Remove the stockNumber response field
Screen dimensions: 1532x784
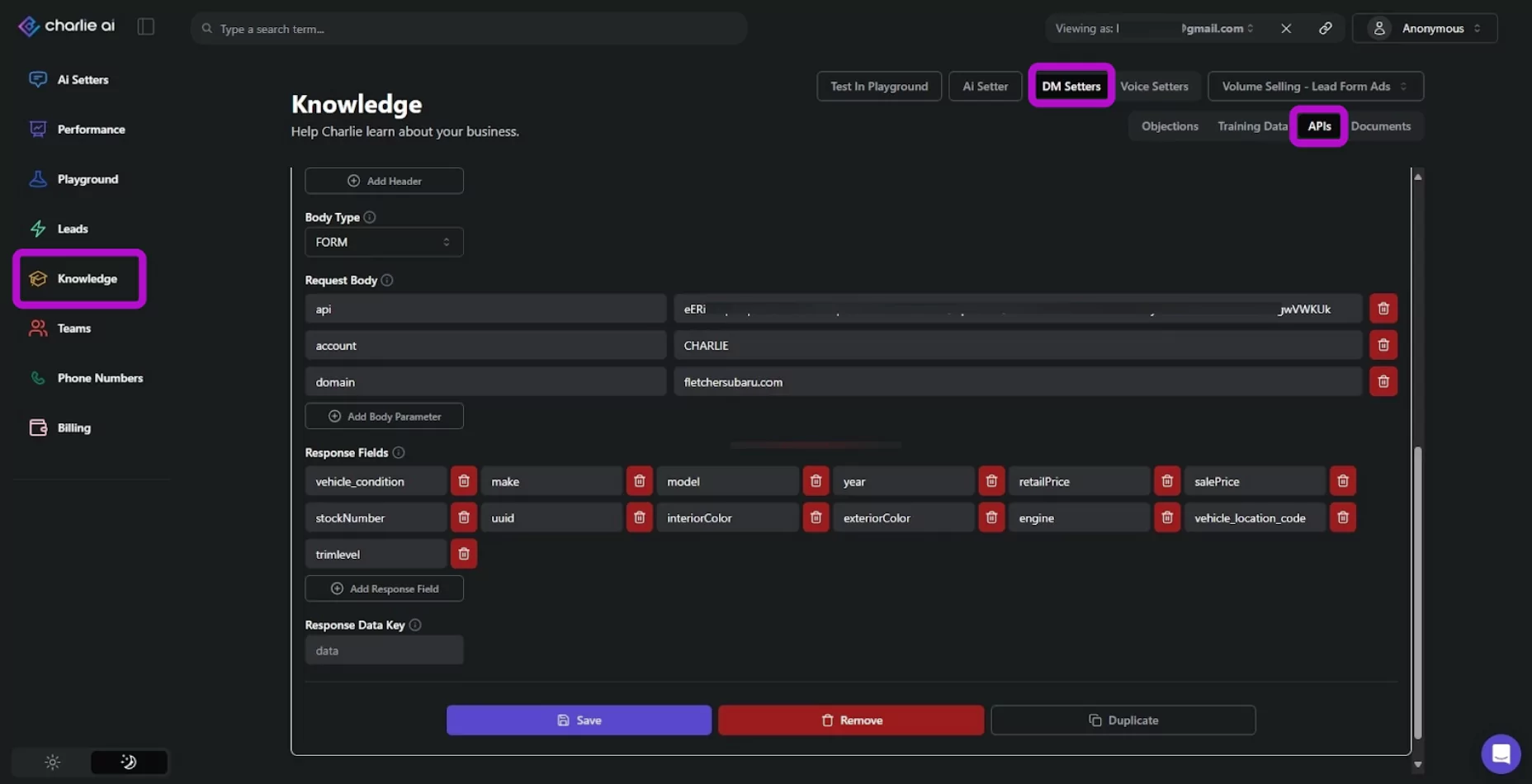click(464, 517)
